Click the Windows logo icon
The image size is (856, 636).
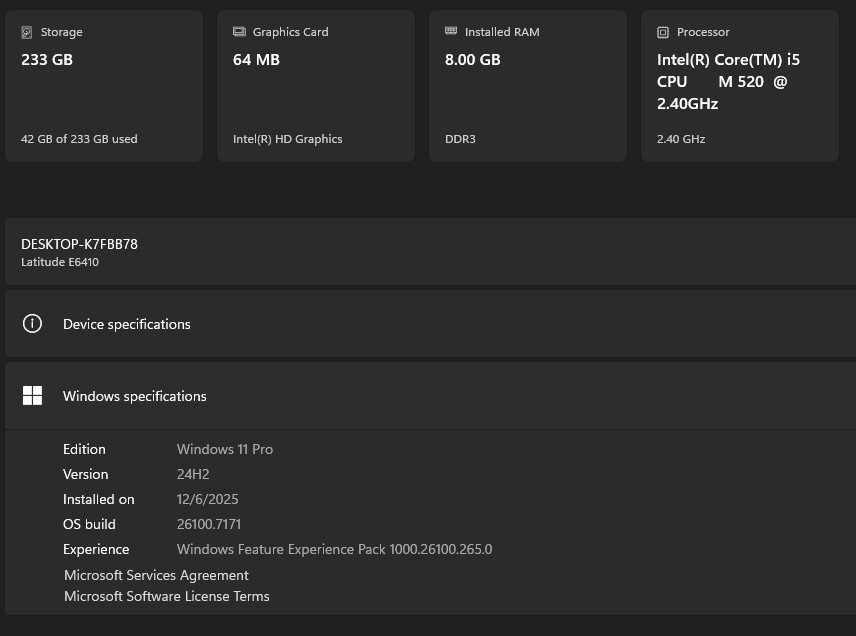(x=32, y=396)
